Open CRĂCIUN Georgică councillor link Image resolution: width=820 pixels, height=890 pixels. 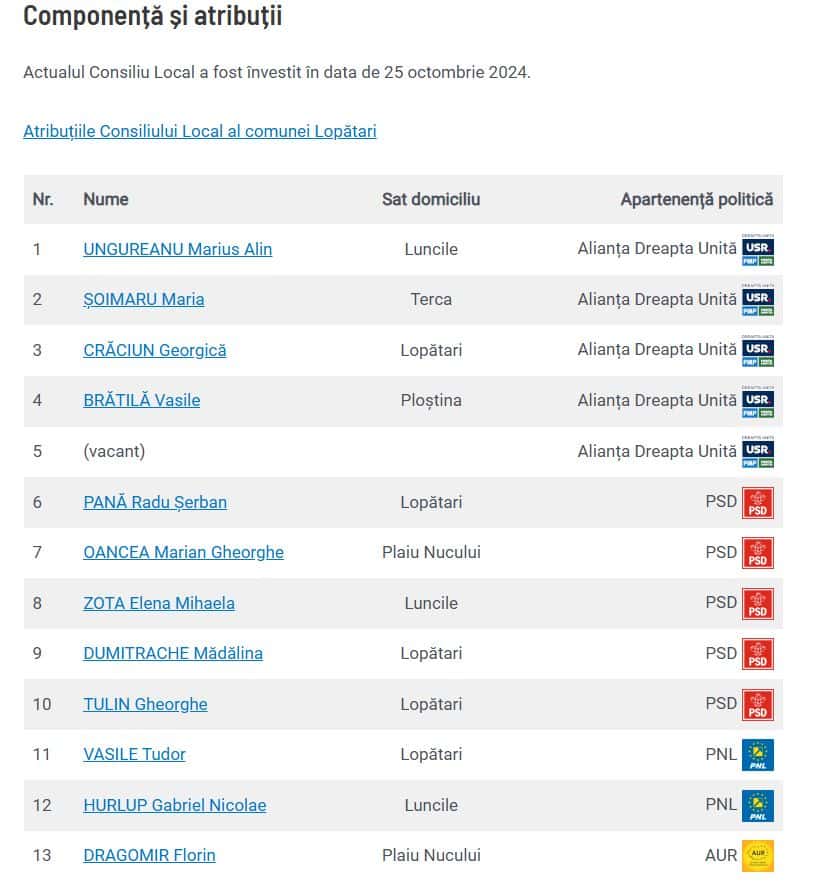(154, 350)
